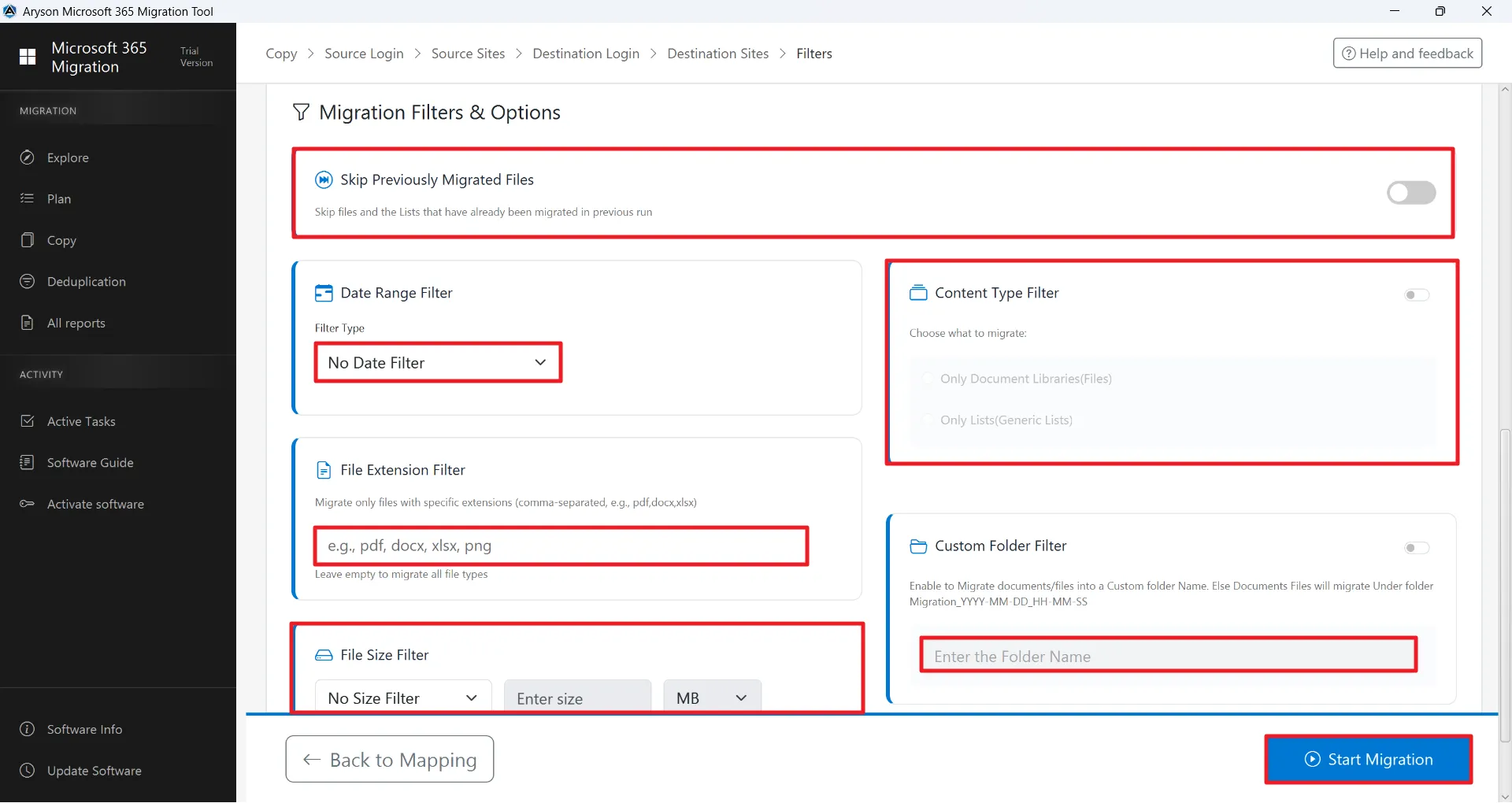Open the No Date Filter dropdown
Screen dimensions: 1512x803
pos(438,363)
